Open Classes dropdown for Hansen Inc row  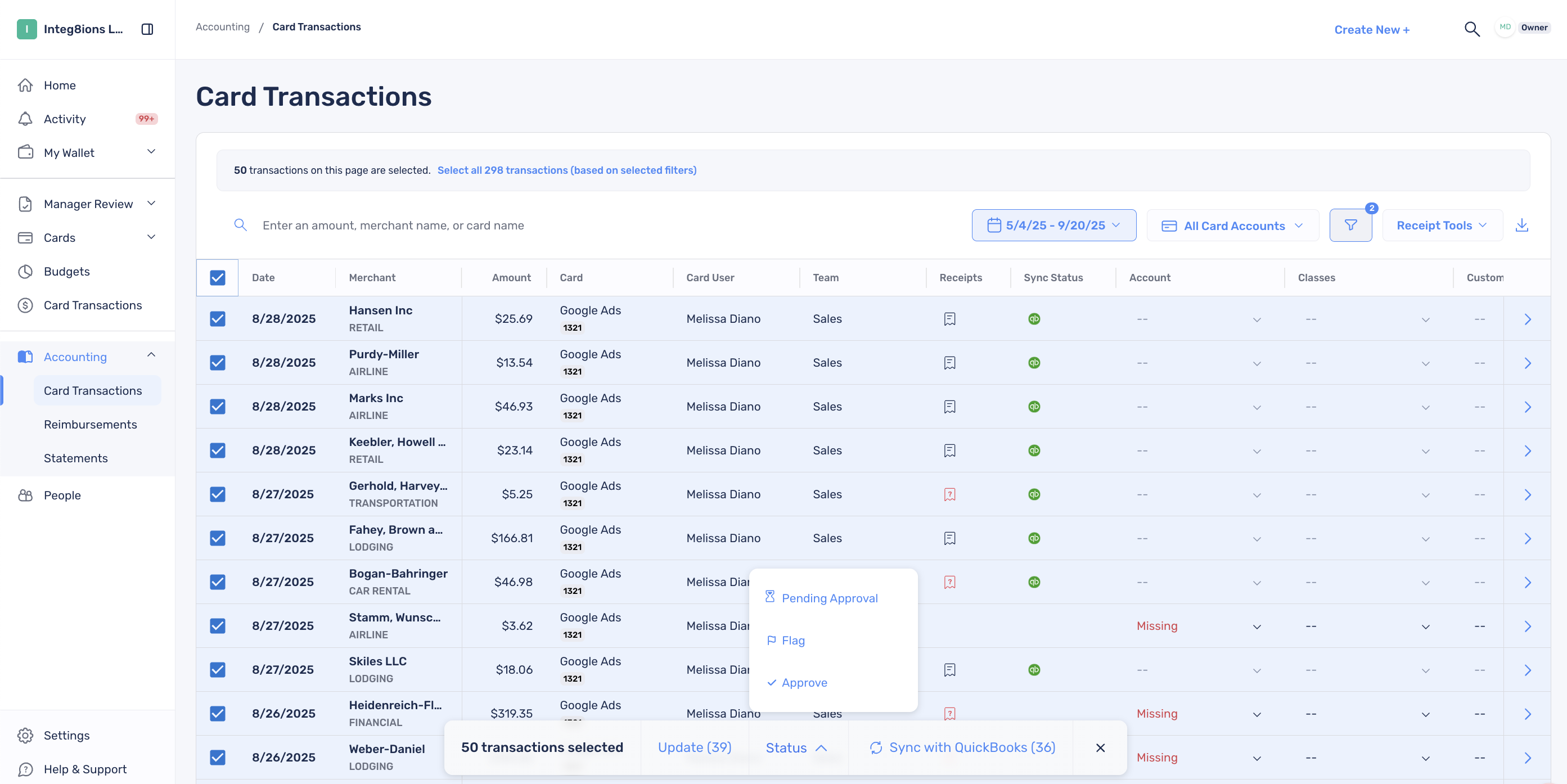coord(1425,319)
